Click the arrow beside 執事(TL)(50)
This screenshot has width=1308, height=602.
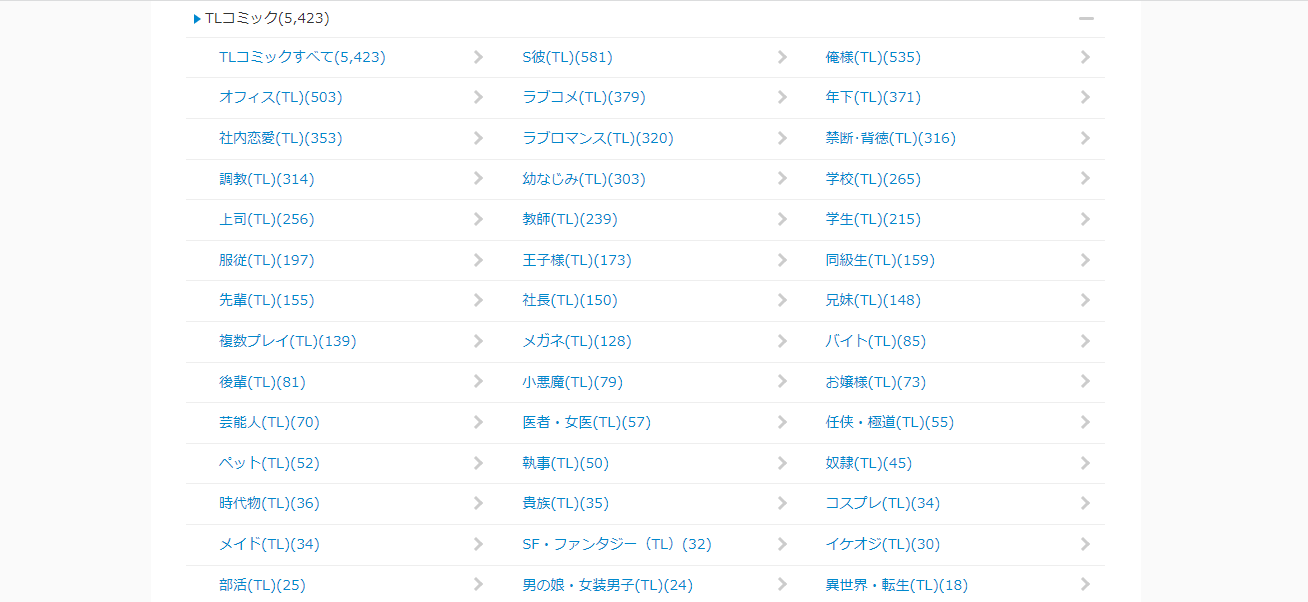(782, 463)
